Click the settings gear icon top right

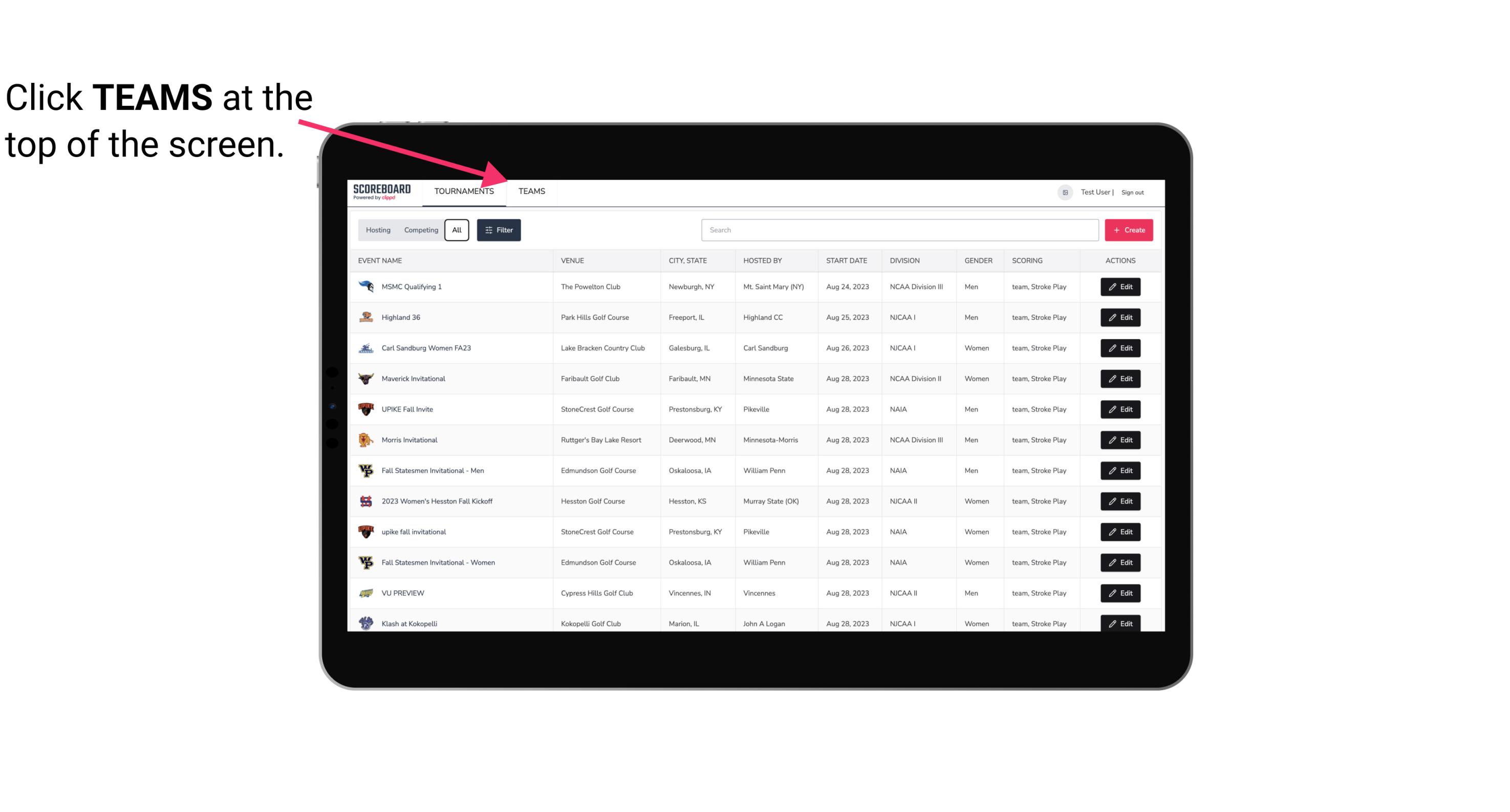pyautogui.click(x=1062, y=191)
